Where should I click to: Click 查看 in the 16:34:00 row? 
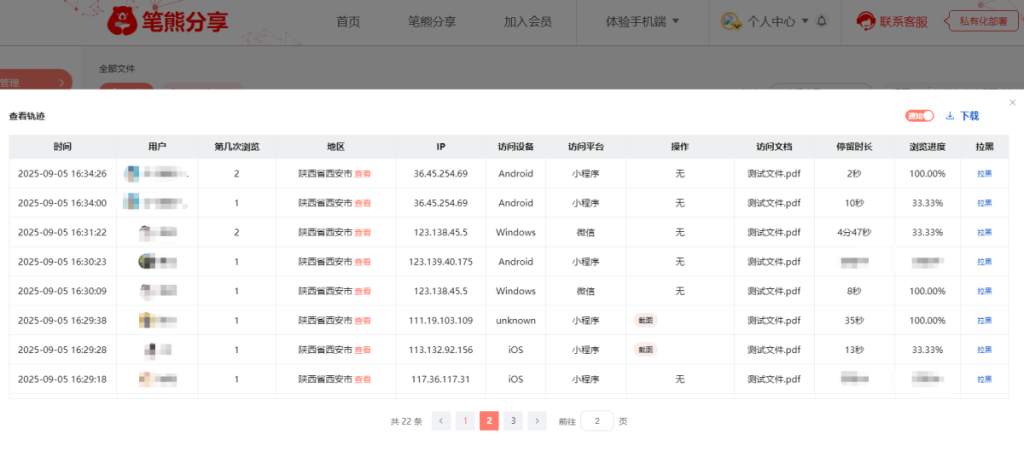click(363, 203)
